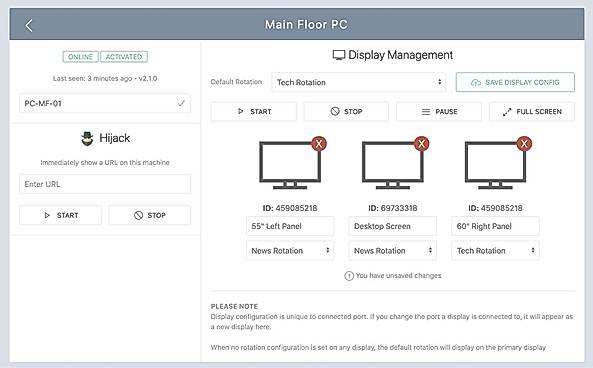The height and width of the screenshot is (368, 593).
Task: Confirm PC-MF-01 name with checkmark
Action: [181, 103]
